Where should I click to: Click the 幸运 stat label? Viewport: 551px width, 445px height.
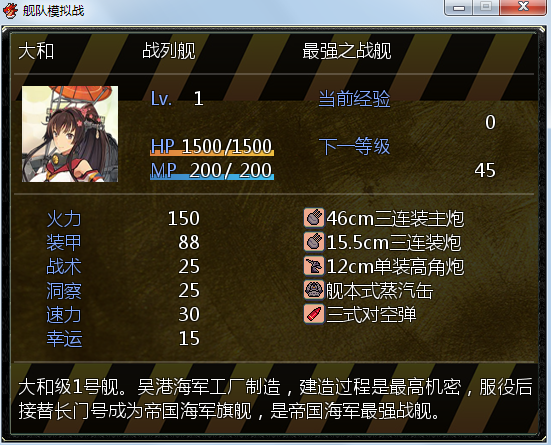coord(64,338)
